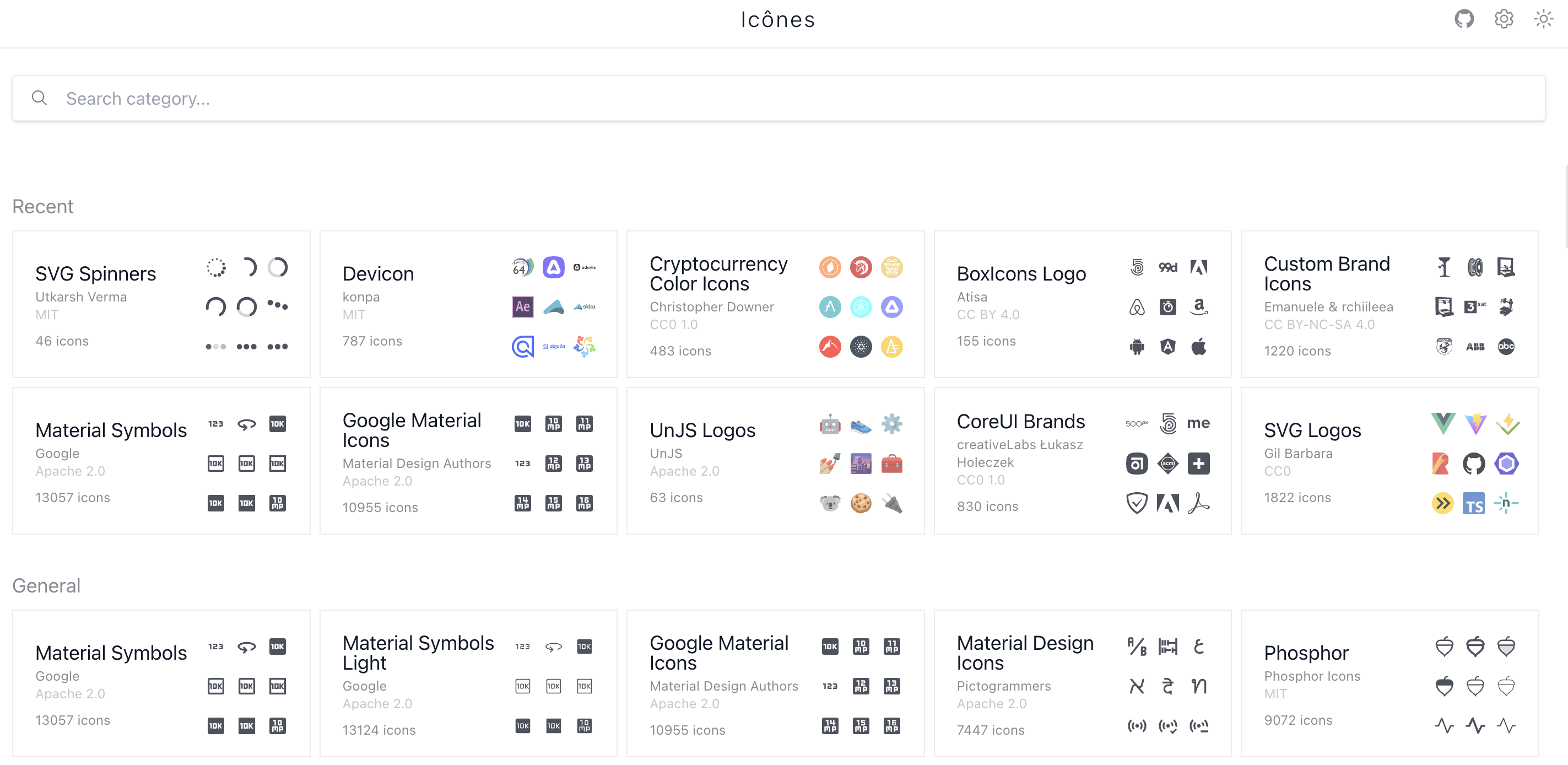Click the search magnifier icon
Image resolution: width=1568 pixels, height=765 pixels.
pyautogui.click(x=40, y=98)
